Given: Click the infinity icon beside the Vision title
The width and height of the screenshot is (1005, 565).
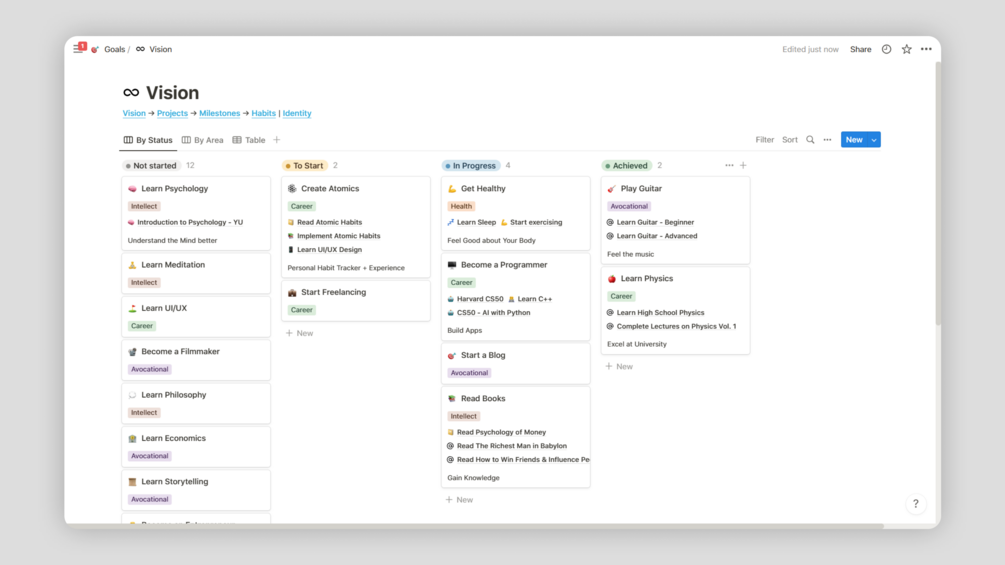Looking at the screenshot, I should [x=131, y=92].
